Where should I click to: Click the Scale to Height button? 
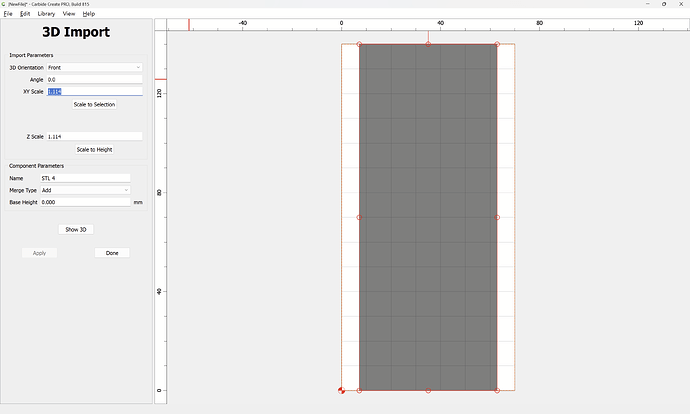coord(95,150)
